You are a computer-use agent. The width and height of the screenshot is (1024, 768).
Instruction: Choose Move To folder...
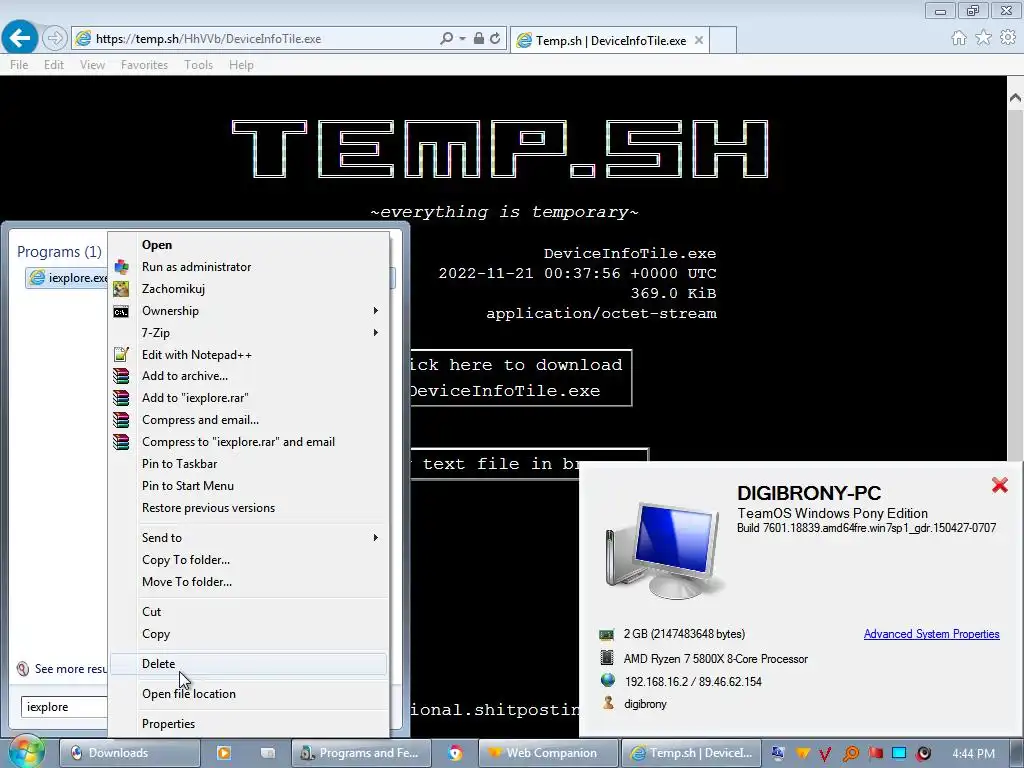(x=249, y=581)
